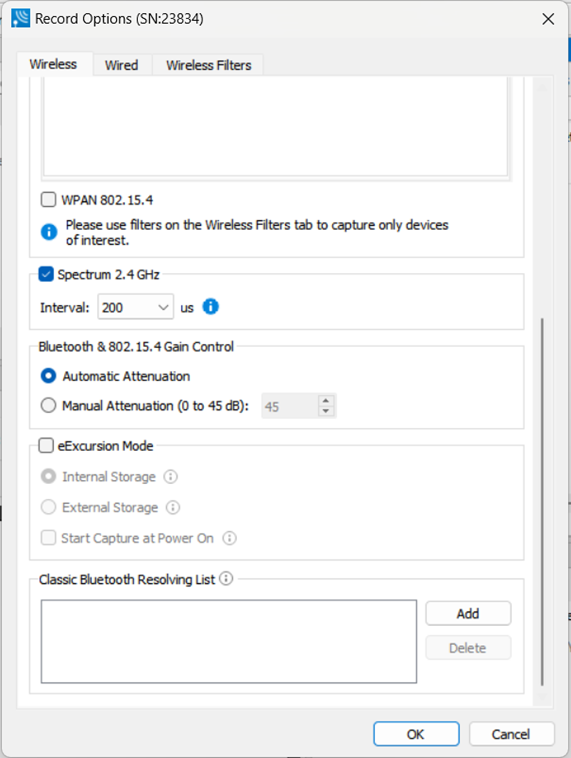Click the empty list box above WPAN 802.15.4
The height and width of the screenshot is (758, 571).
pos(276,127)
